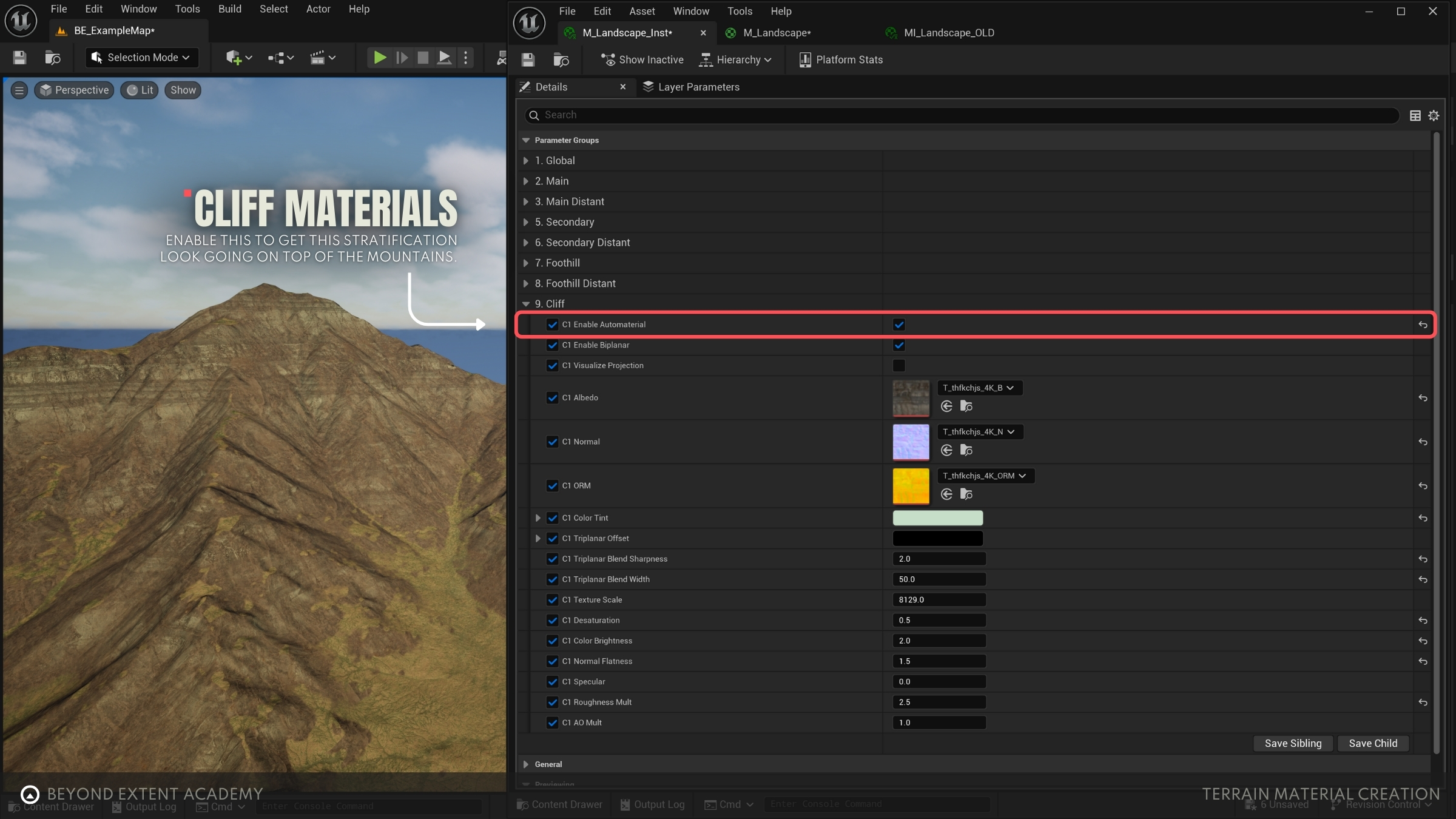Click the green Play button in level toolbar
1456x819 pixels.
380,58
